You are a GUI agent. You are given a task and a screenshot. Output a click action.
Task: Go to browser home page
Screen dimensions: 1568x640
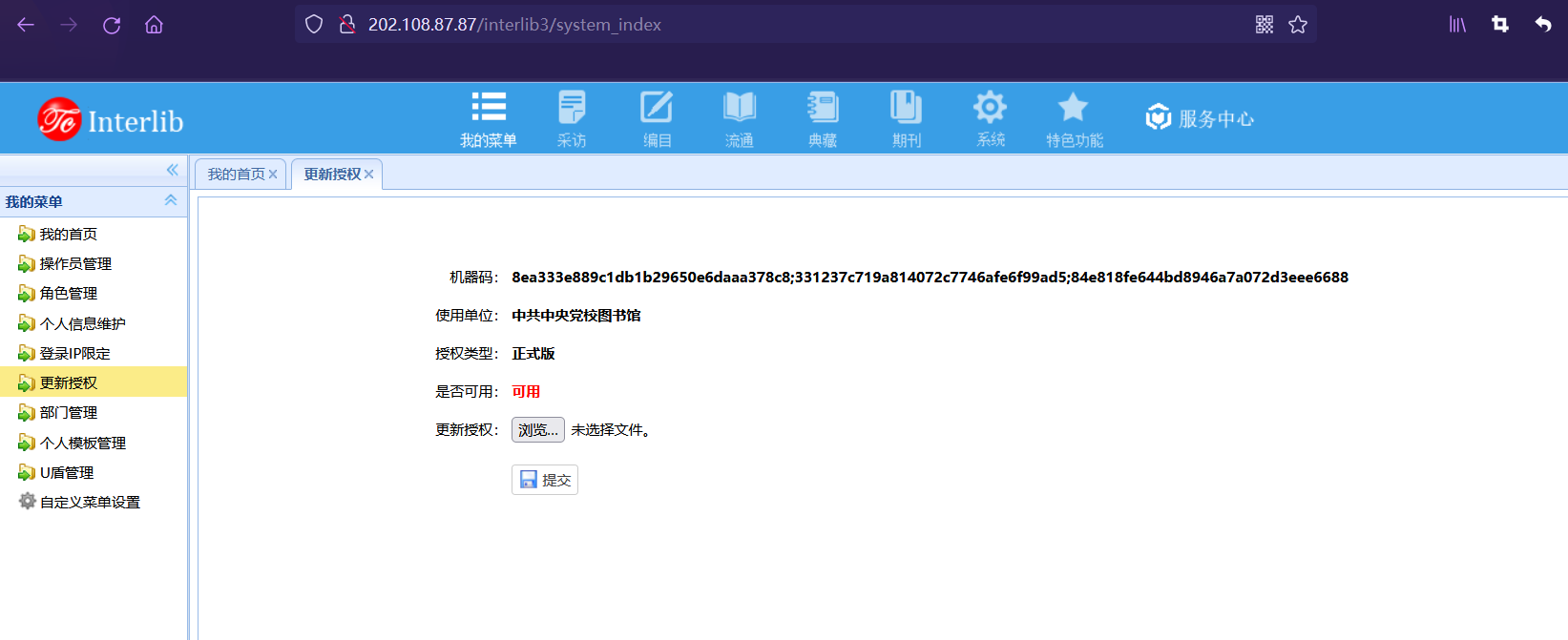(x=154, y=25)
